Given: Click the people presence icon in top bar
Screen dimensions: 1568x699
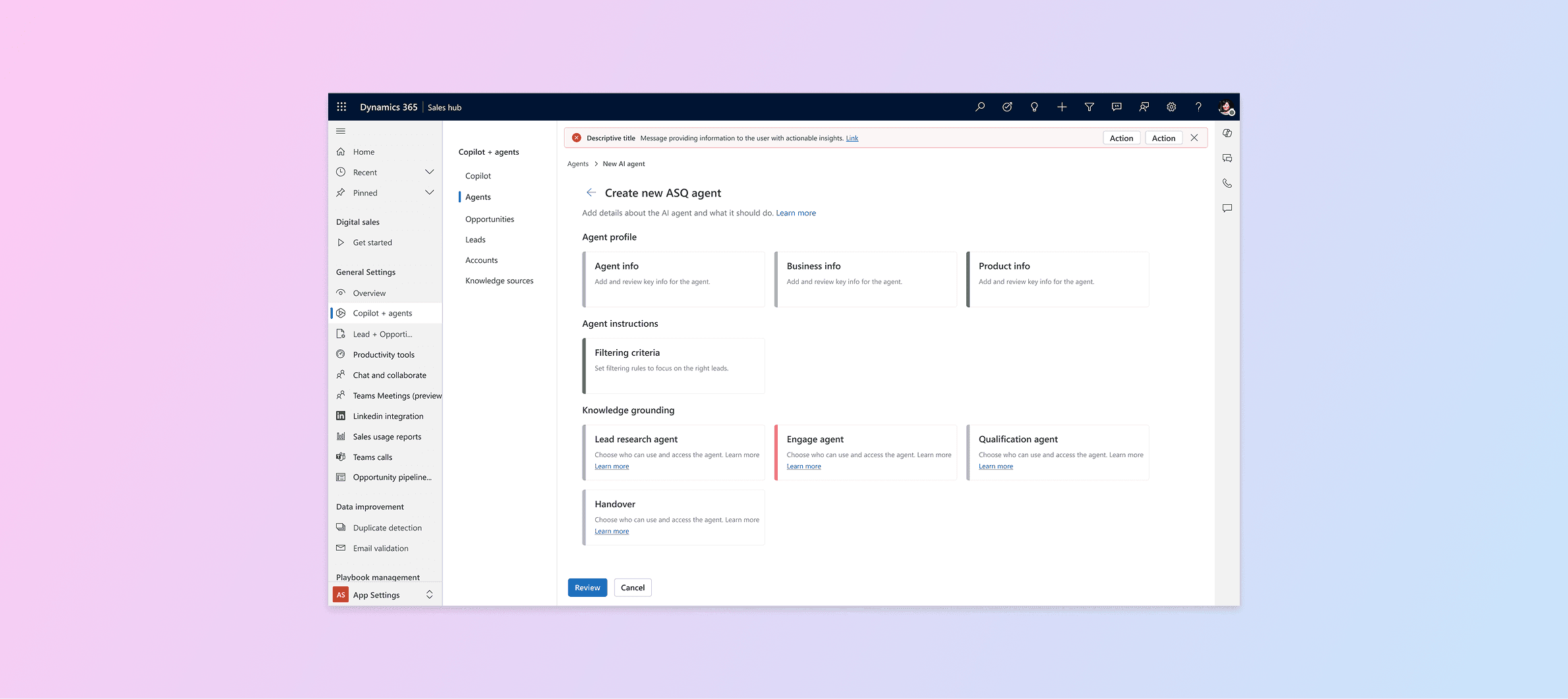Looking at the screenshot, I should pyautogui.click(x=1144, y=107).
